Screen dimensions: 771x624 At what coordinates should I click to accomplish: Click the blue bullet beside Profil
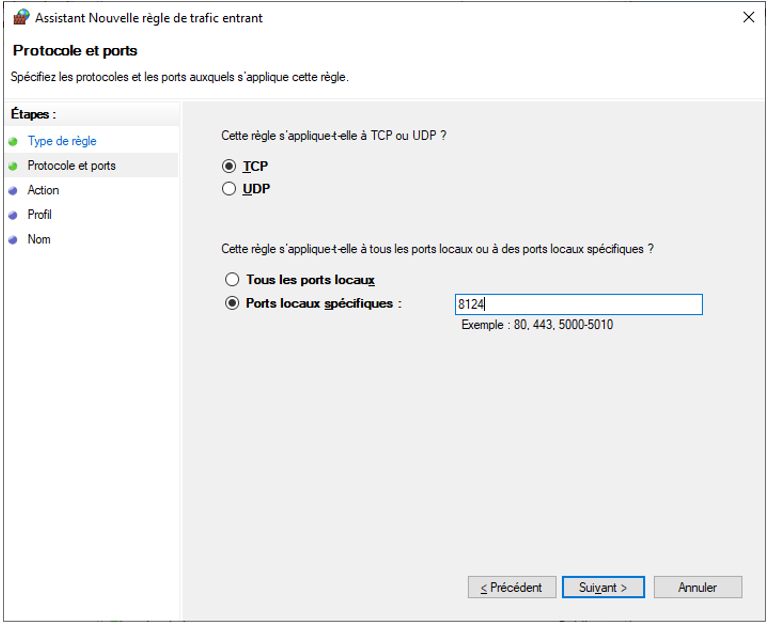(13, 215)
